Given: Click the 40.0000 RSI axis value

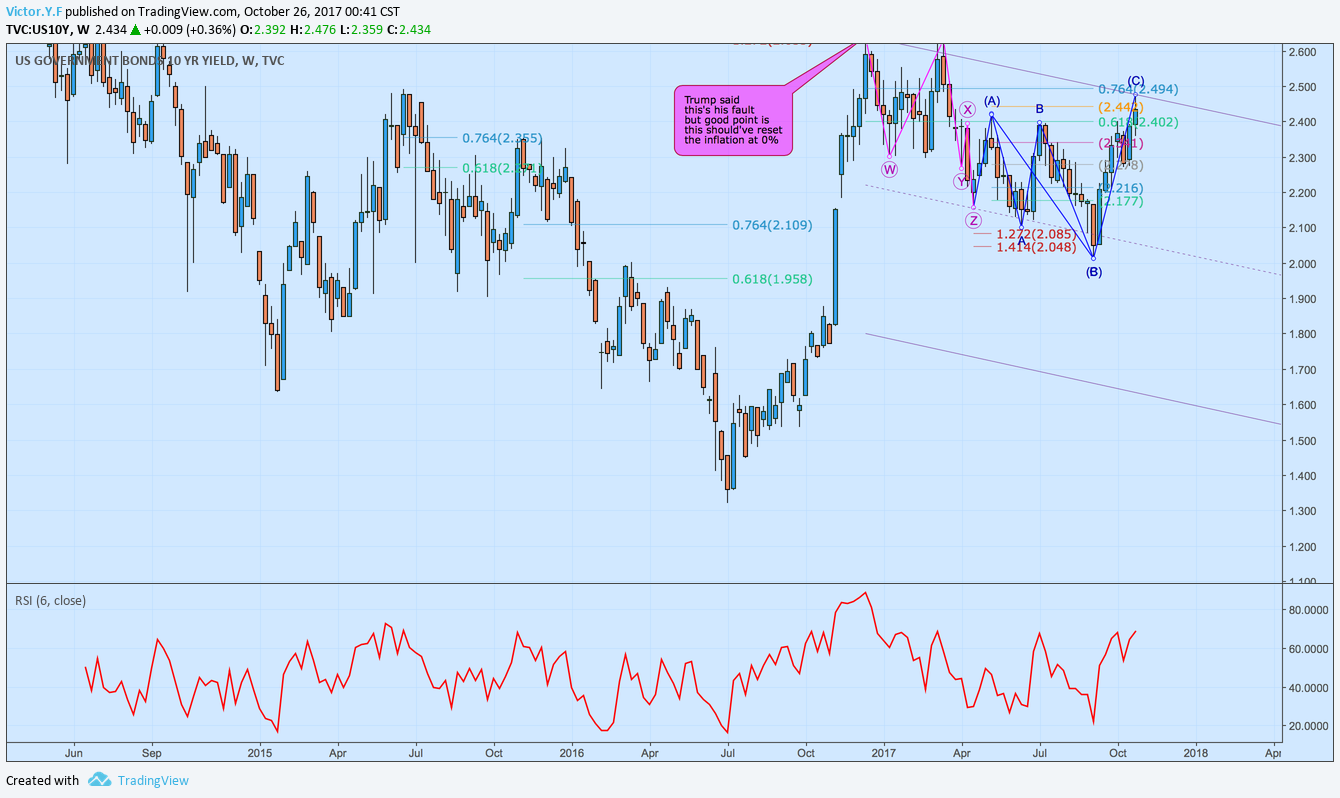Looking at the screenshot, I should pyautogui.click(x=1306, y=688).
